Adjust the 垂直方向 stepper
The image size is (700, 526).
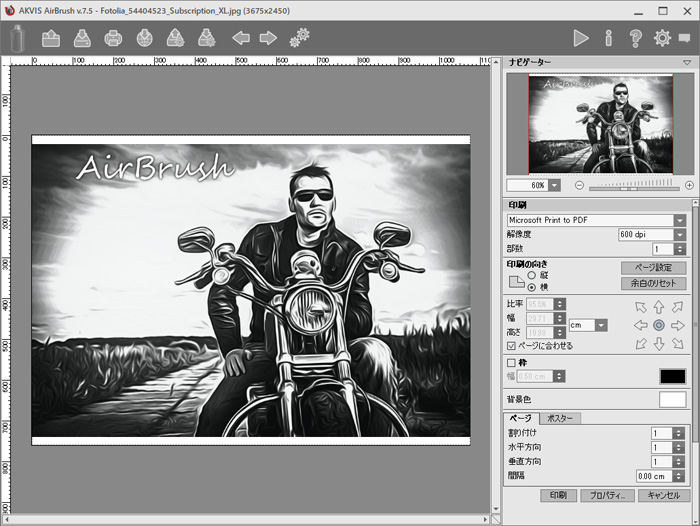point(679,462)
